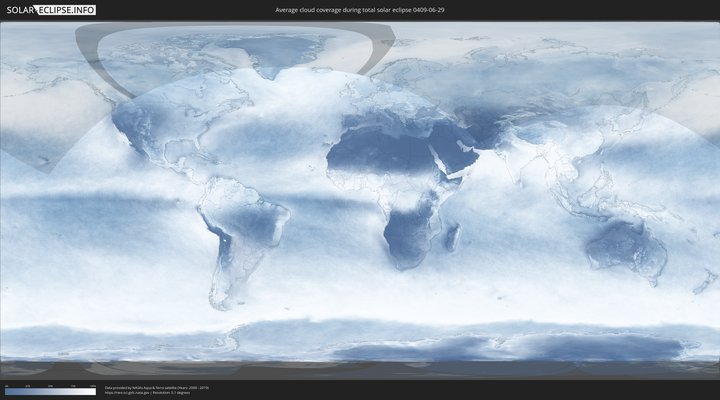
Task: Click the neo.sci.gsfc.nasa.gov URL text
Action: [127, 393]
